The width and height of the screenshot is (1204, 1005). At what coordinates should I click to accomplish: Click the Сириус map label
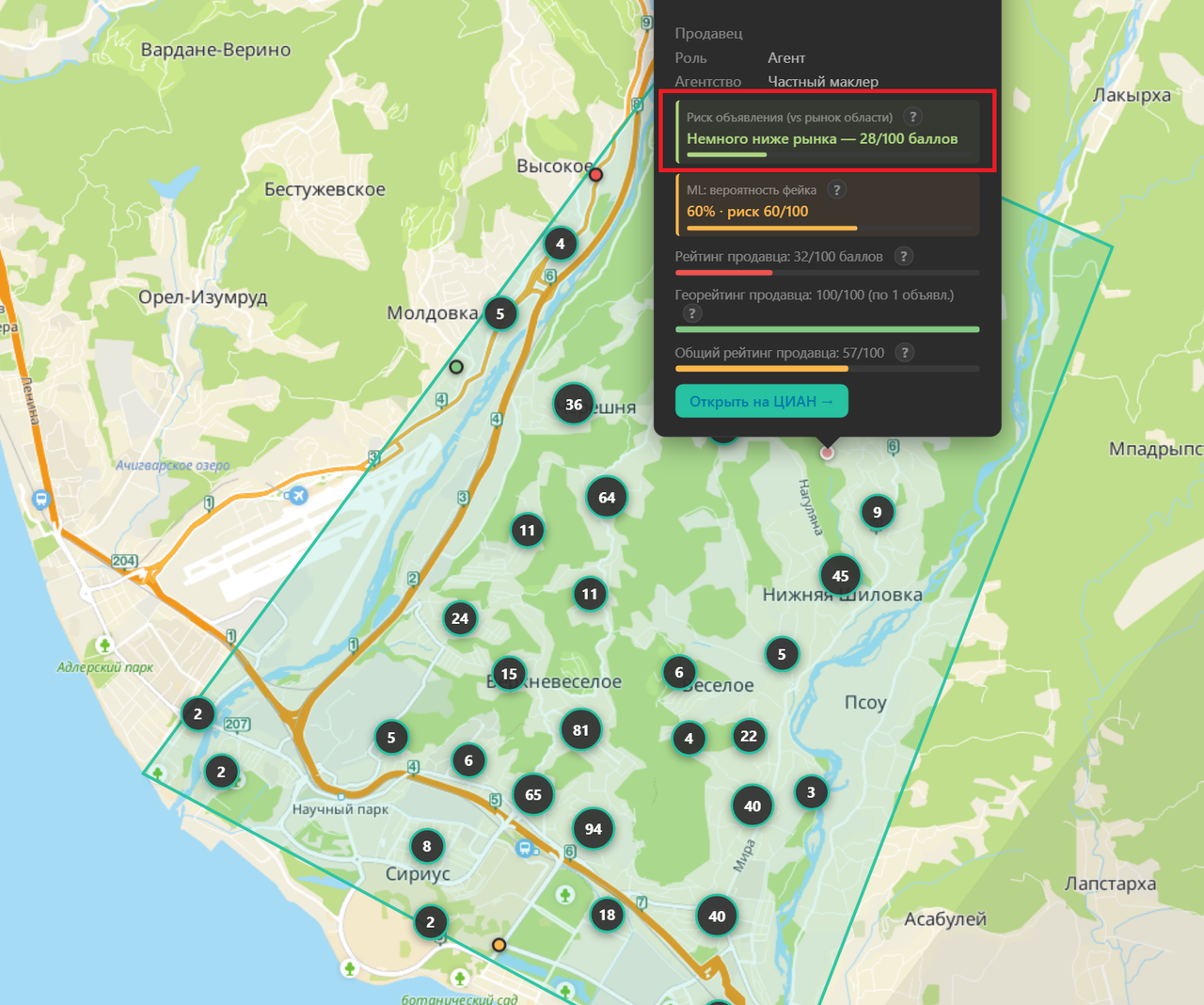(x=418, y=874)
